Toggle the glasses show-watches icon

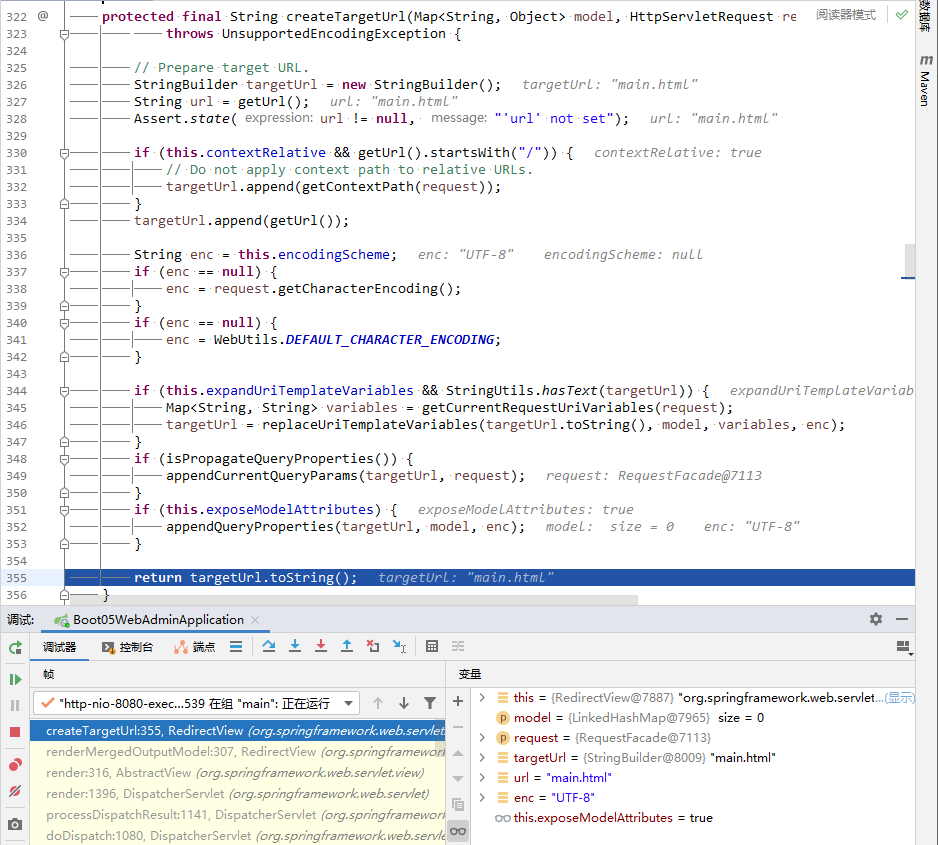pos(458,831)
